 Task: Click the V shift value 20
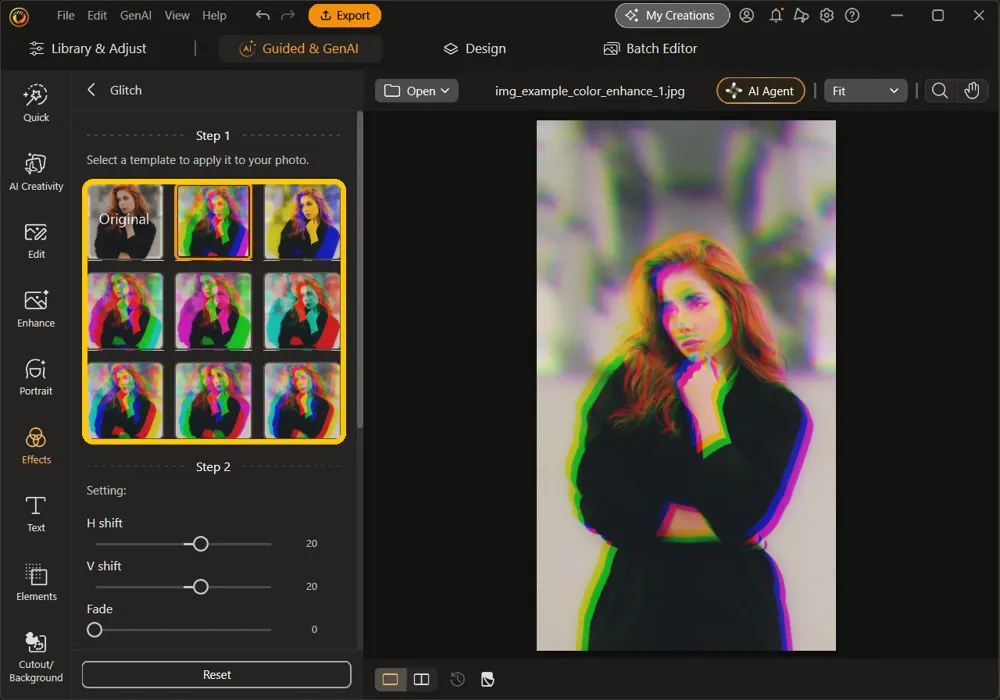[x=311, y=587]
